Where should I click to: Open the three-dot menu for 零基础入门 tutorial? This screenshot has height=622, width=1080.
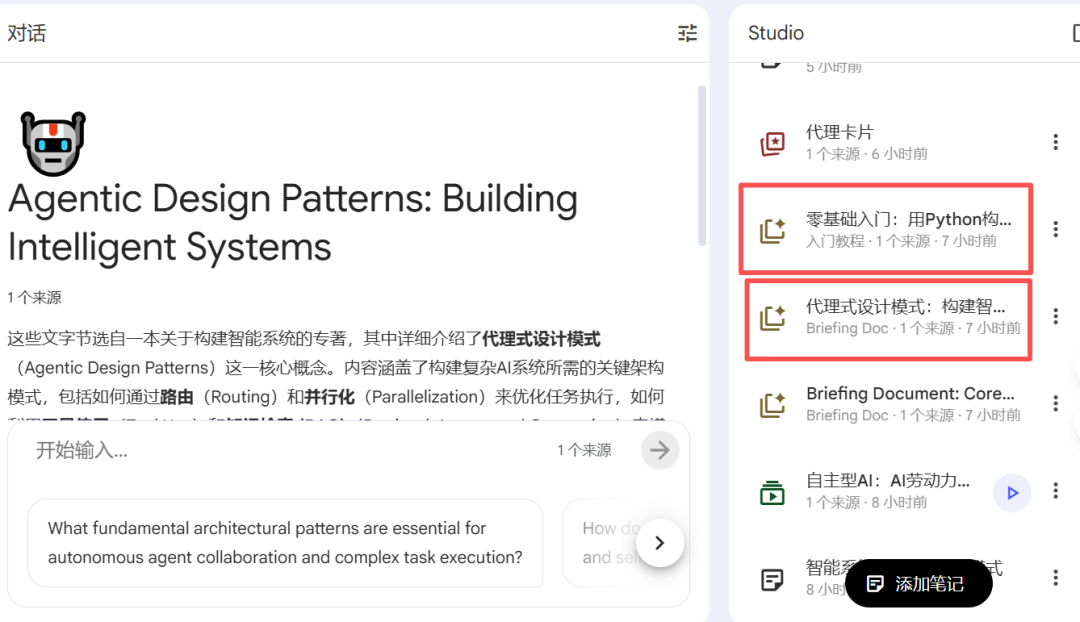coord(1055,229)
